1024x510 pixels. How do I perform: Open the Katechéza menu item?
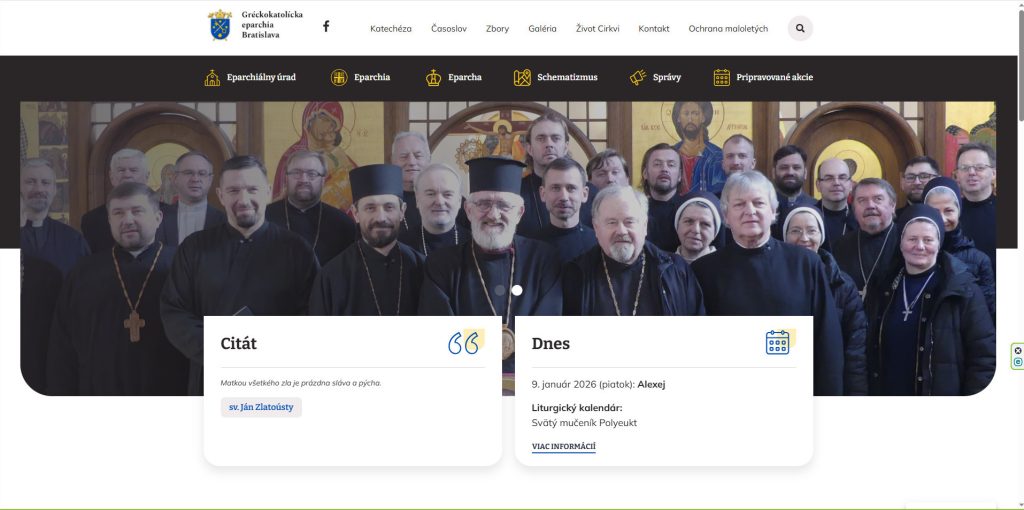pos(390,29)
